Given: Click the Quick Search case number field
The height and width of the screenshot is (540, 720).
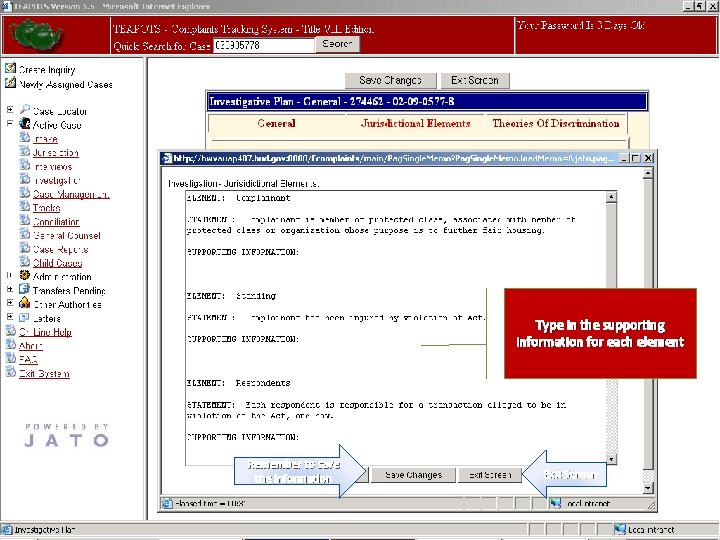Looking at the screenshot, I should coord(264,45).
